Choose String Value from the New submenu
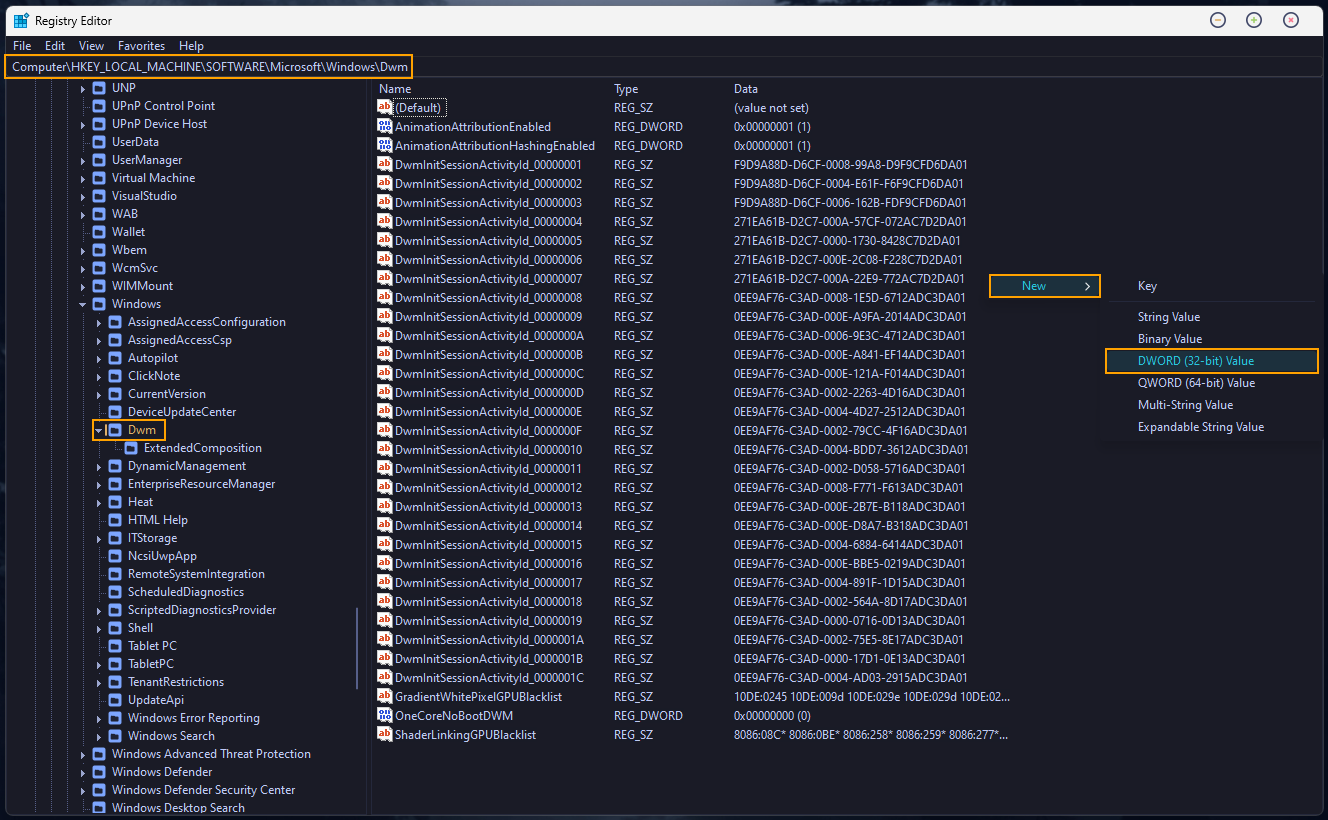 1212,317
